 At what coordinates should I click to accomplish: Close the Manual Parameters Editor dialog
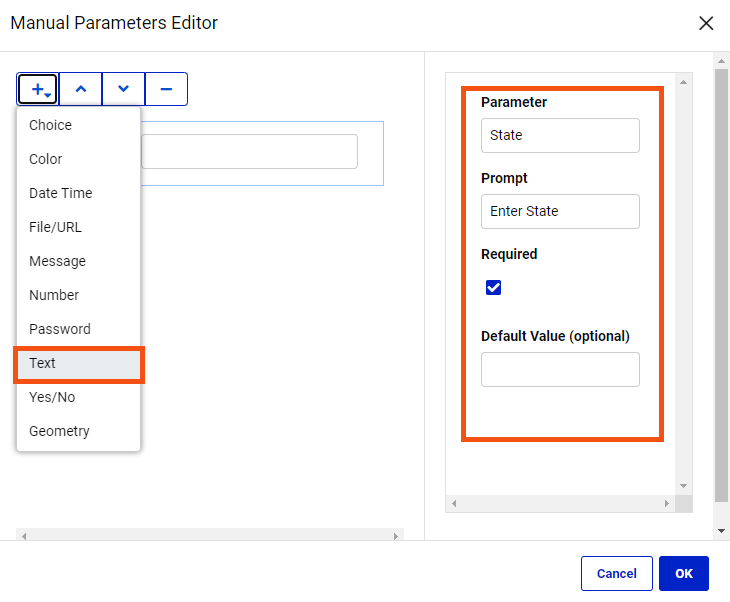(706, 23)
